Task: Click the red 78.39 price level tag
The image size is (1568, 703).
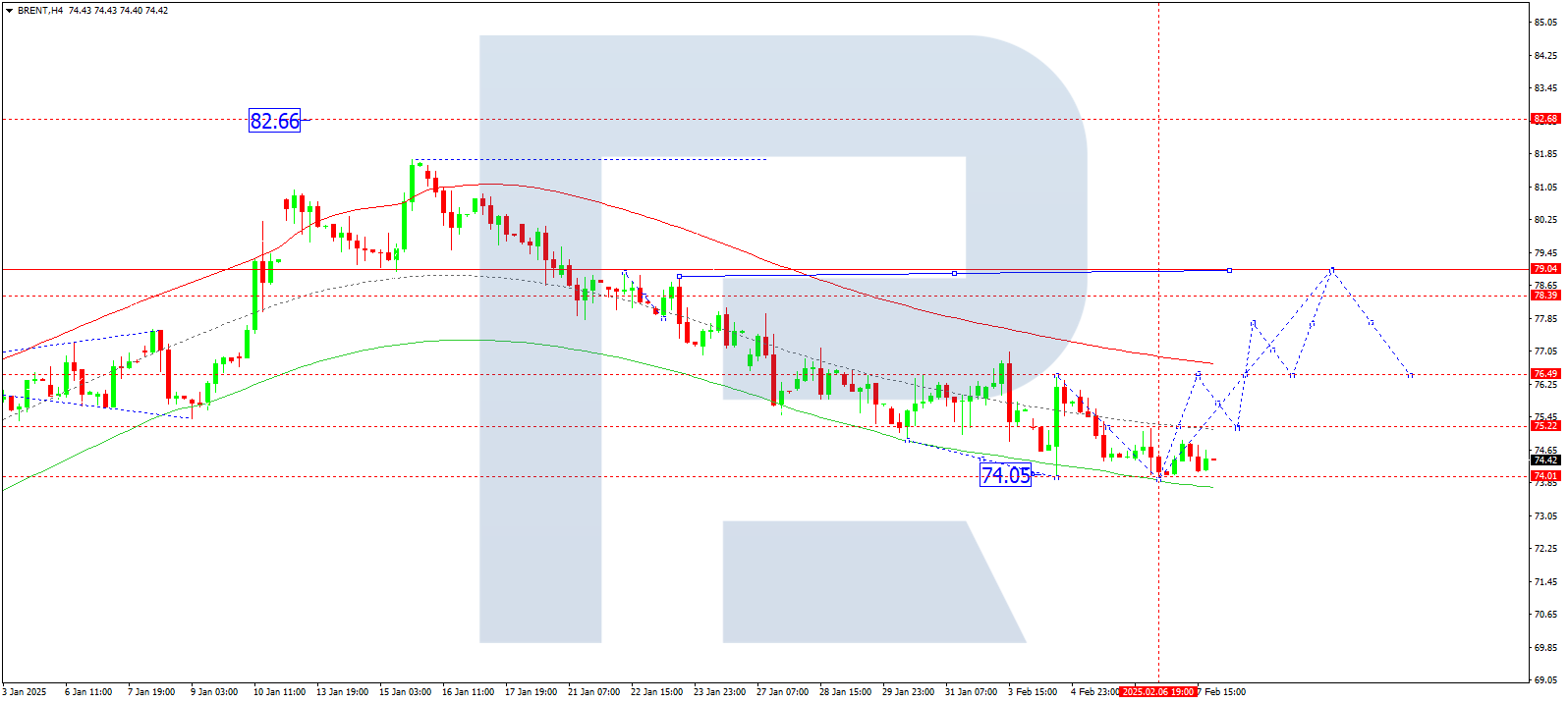Action: 1545,296
